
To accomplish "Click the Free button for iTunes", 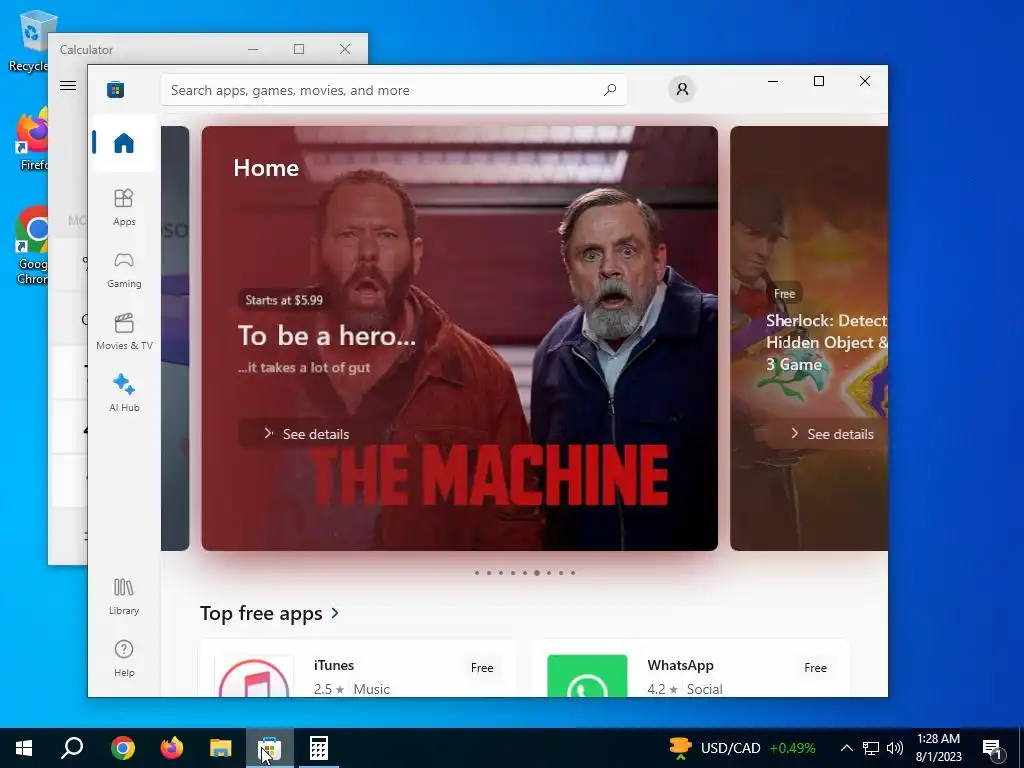I will pos(482,667).
